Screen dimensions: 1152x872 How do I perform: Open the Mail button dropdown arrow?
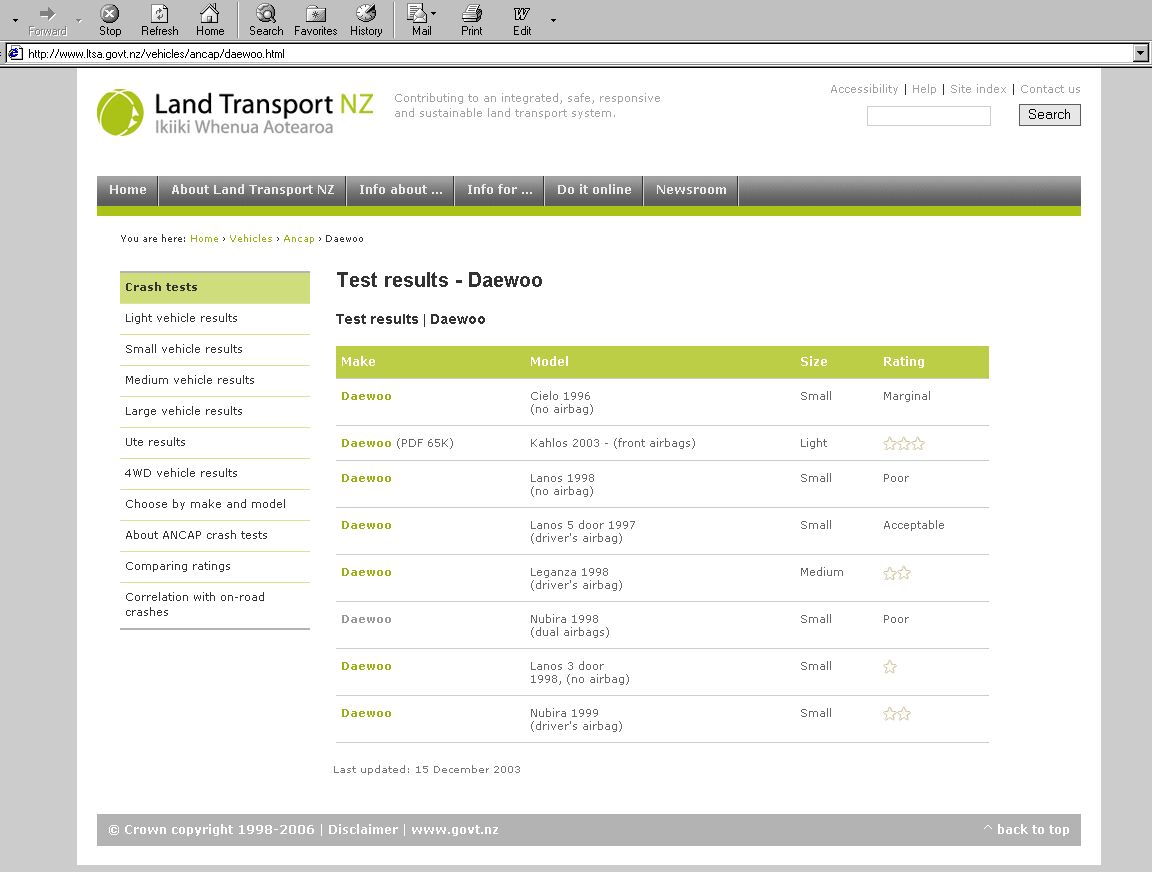point(434,13)
